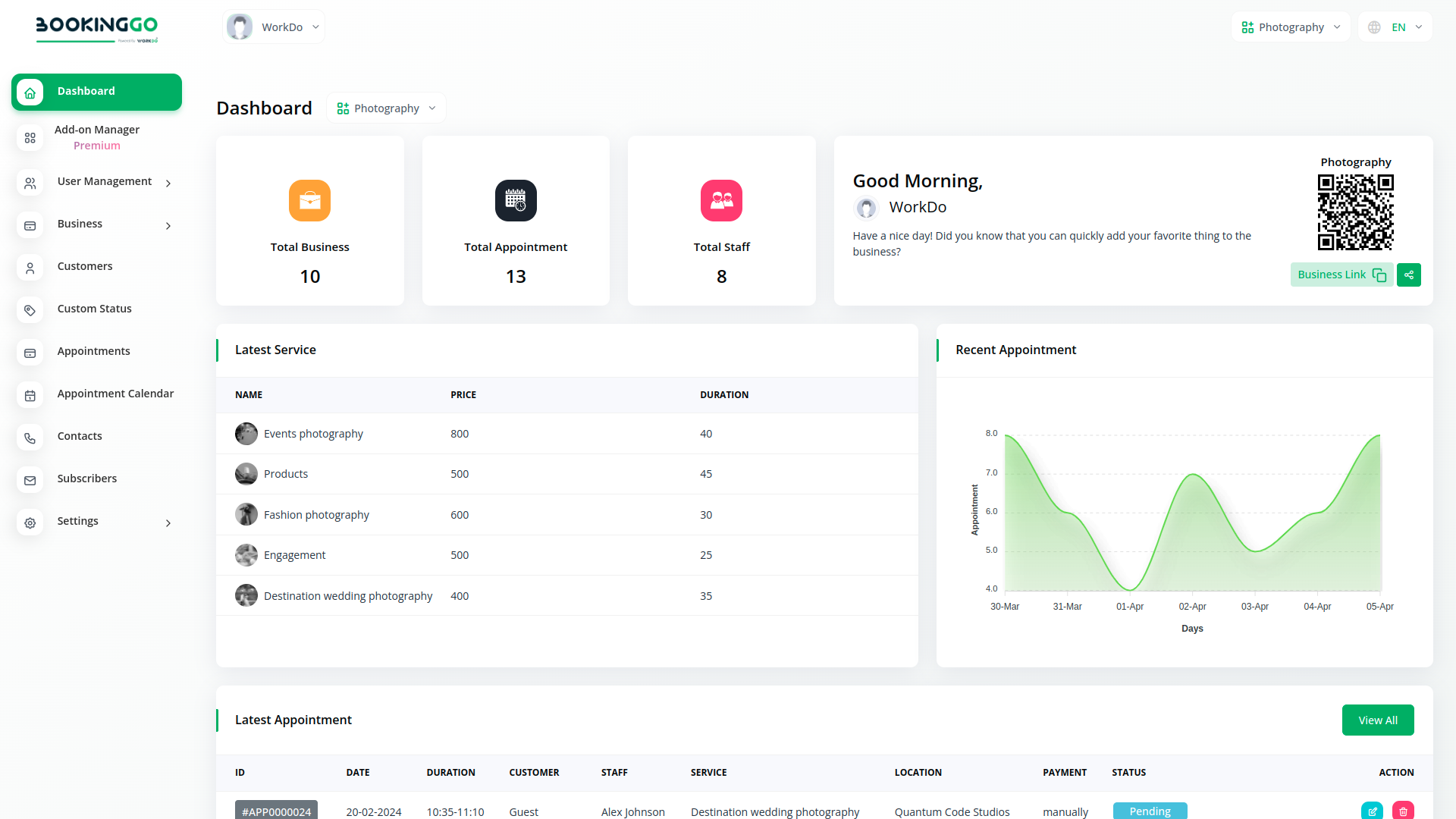1456x819 pixels.
Task: Open the edit icon for appointment APP0000024
Action: click(x=1372, y=811)
